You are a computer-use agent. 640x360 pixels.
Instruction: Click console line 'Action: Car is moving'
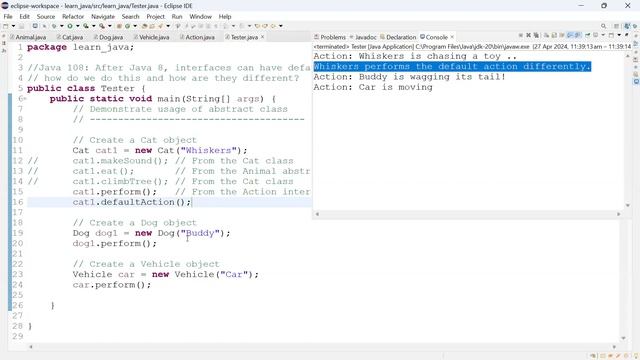pyautogui.click(x=373, y=87)
